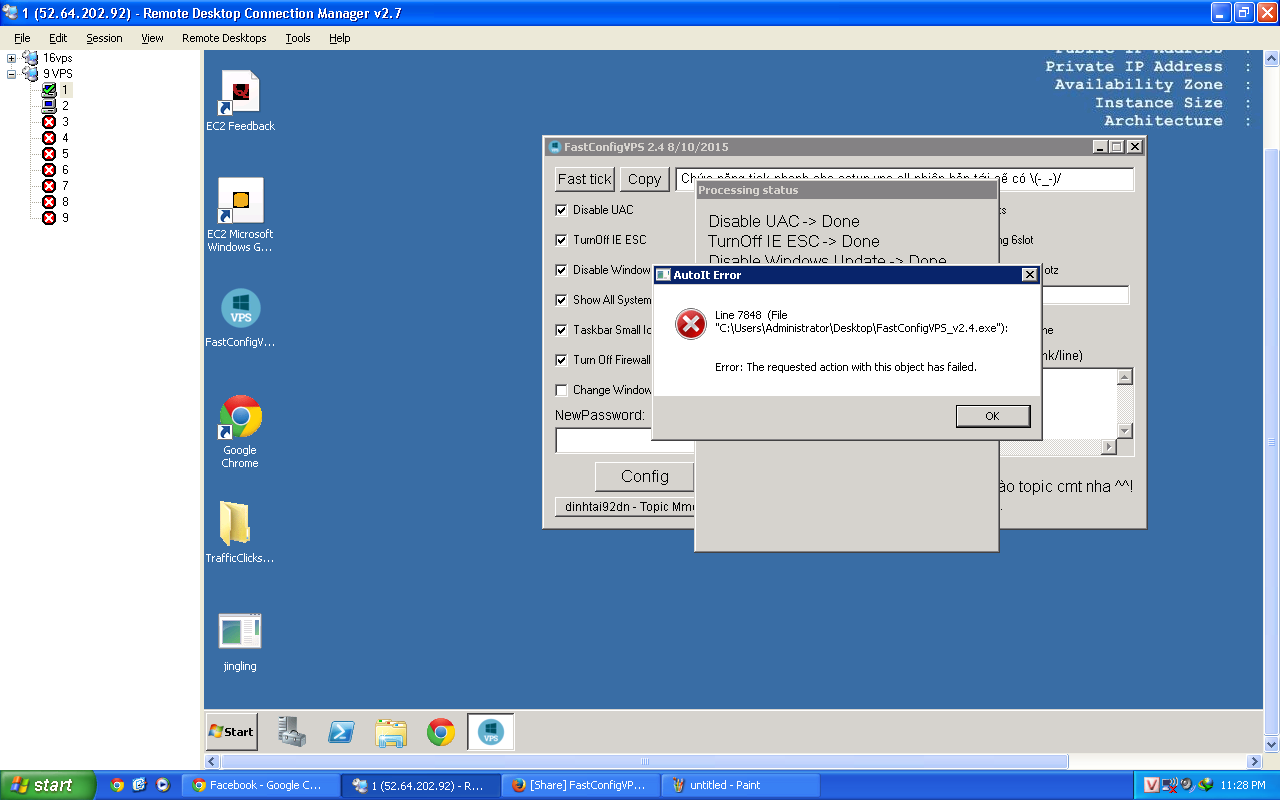This screenshot has height=800, width=1280.
Task: Open the file explorer on the remote taskbar
Action: coord(391,732)
